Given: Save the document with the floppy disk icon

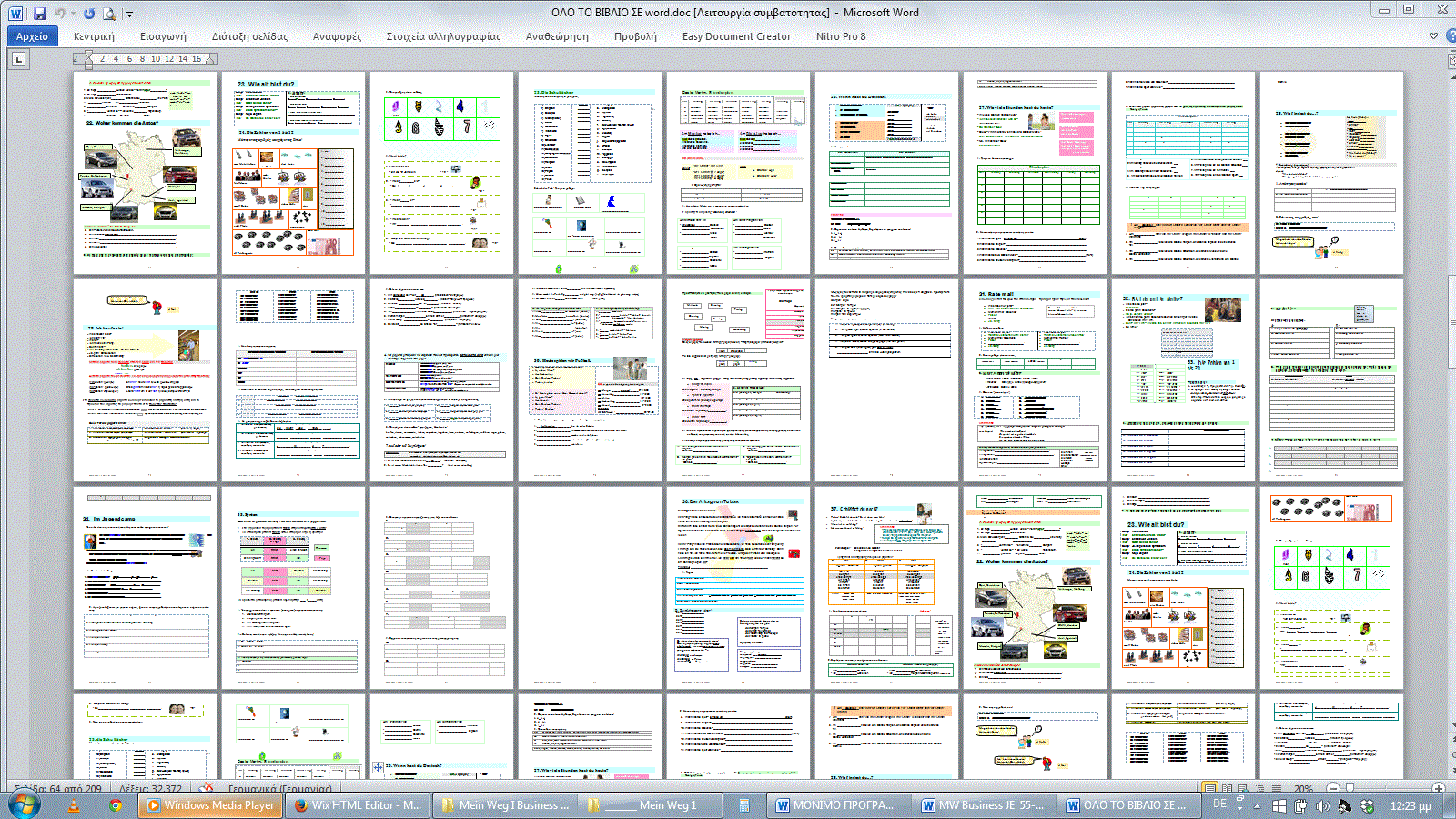Looking at the screenshot, I should (39, 14).
